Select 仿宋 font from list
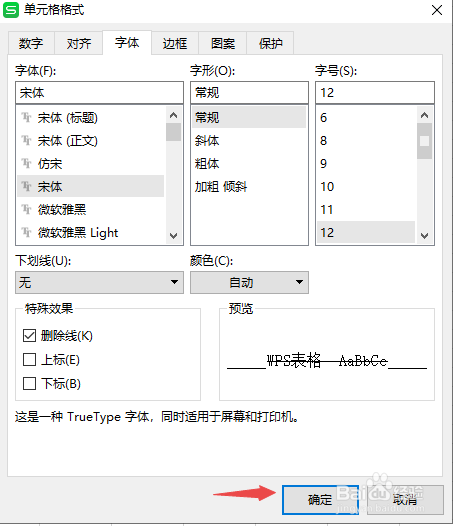The width and height of the screenshot is (453, 526). click(91, 164)
